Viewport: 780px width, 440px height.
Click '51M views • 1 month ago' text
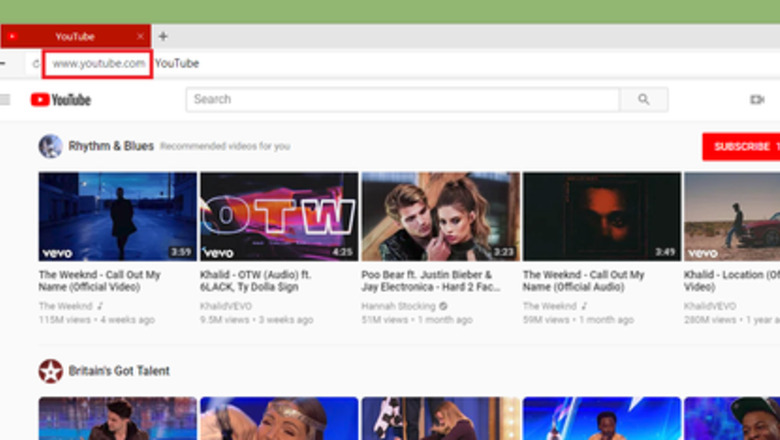(417, 320)
